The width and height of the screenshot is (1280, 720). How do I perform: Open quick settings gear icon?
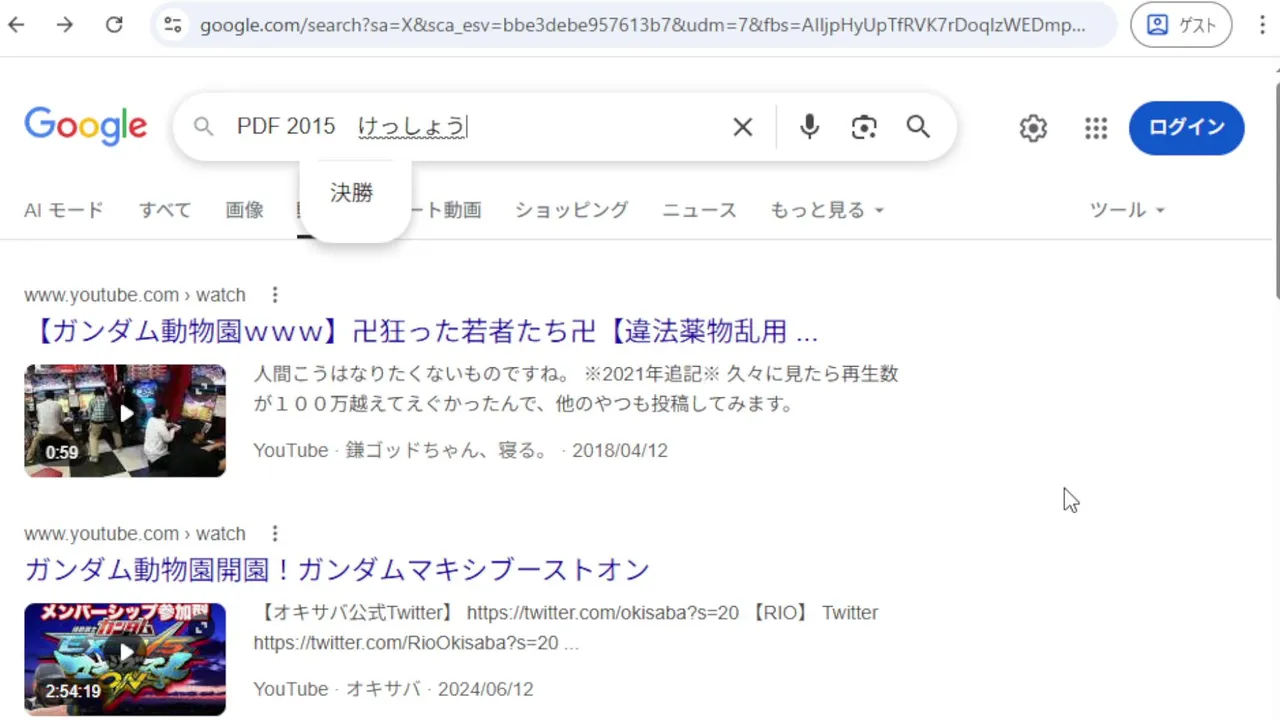[x=1033, y=128]
